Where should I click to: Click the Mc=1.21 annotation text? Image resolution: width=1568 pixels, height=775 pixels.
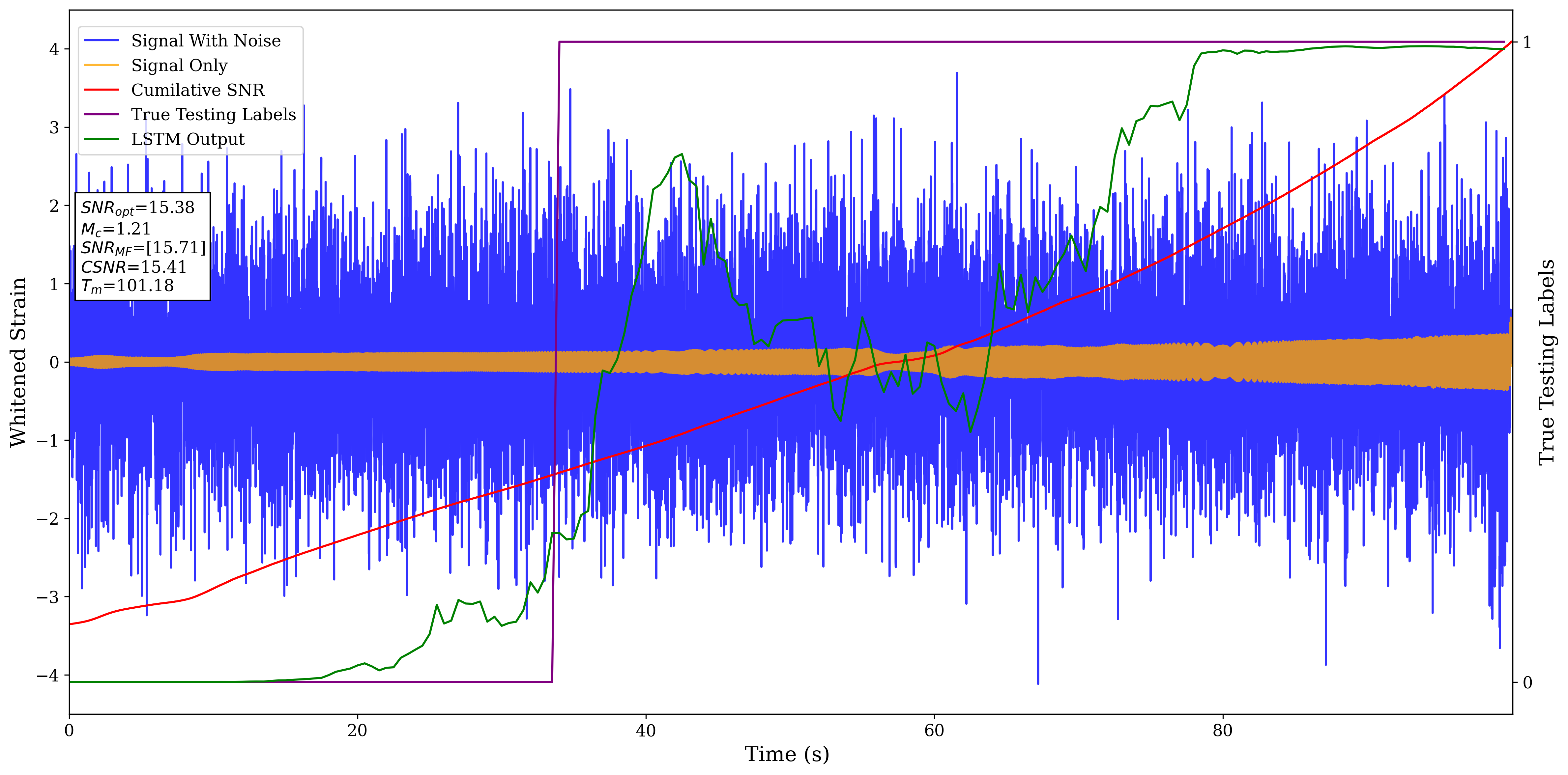tap(116, 229)
